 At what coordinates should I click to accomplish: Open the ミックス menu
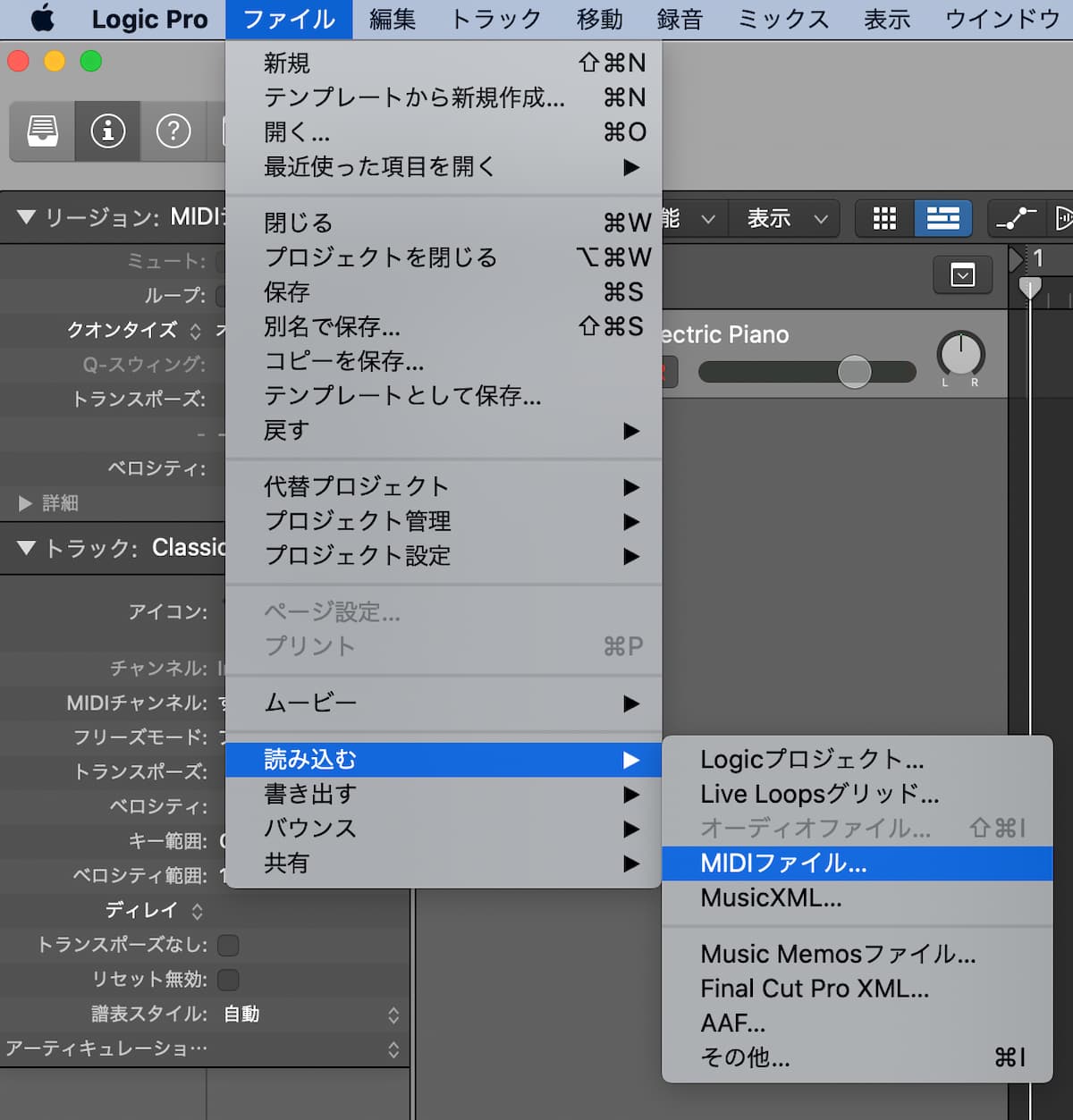(x=784, y=19)
